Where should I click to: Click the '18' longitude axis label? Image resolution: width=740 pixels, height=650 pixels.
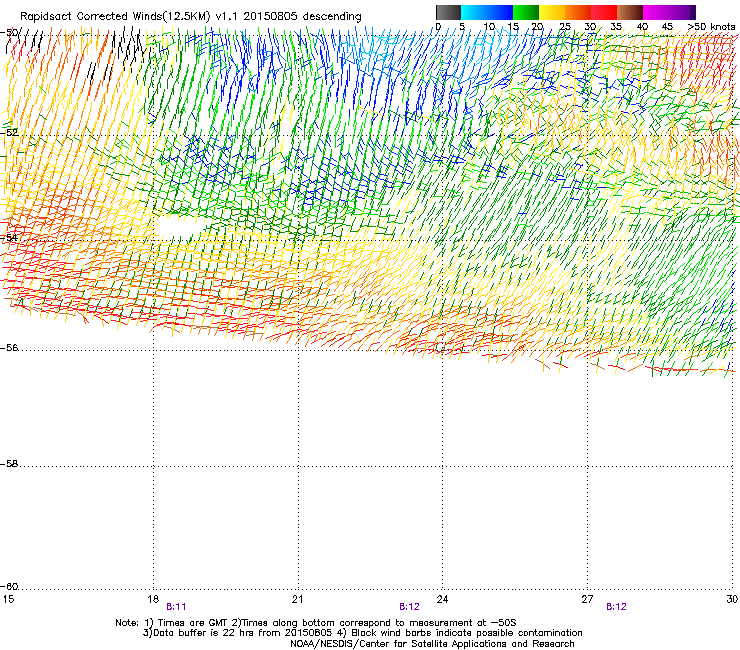(152, 599)
